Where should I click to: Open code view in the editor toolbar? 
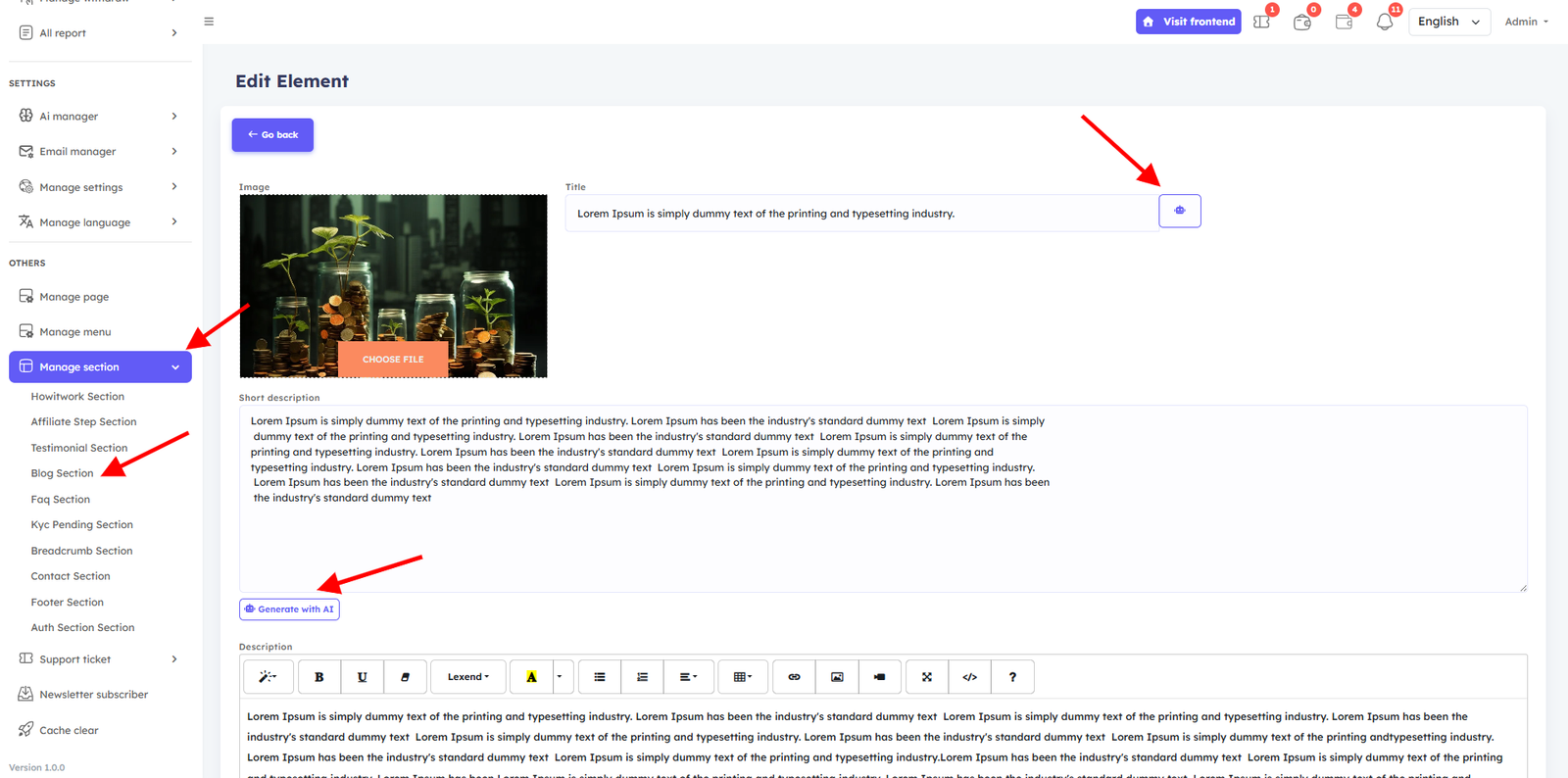coord(969,677)
